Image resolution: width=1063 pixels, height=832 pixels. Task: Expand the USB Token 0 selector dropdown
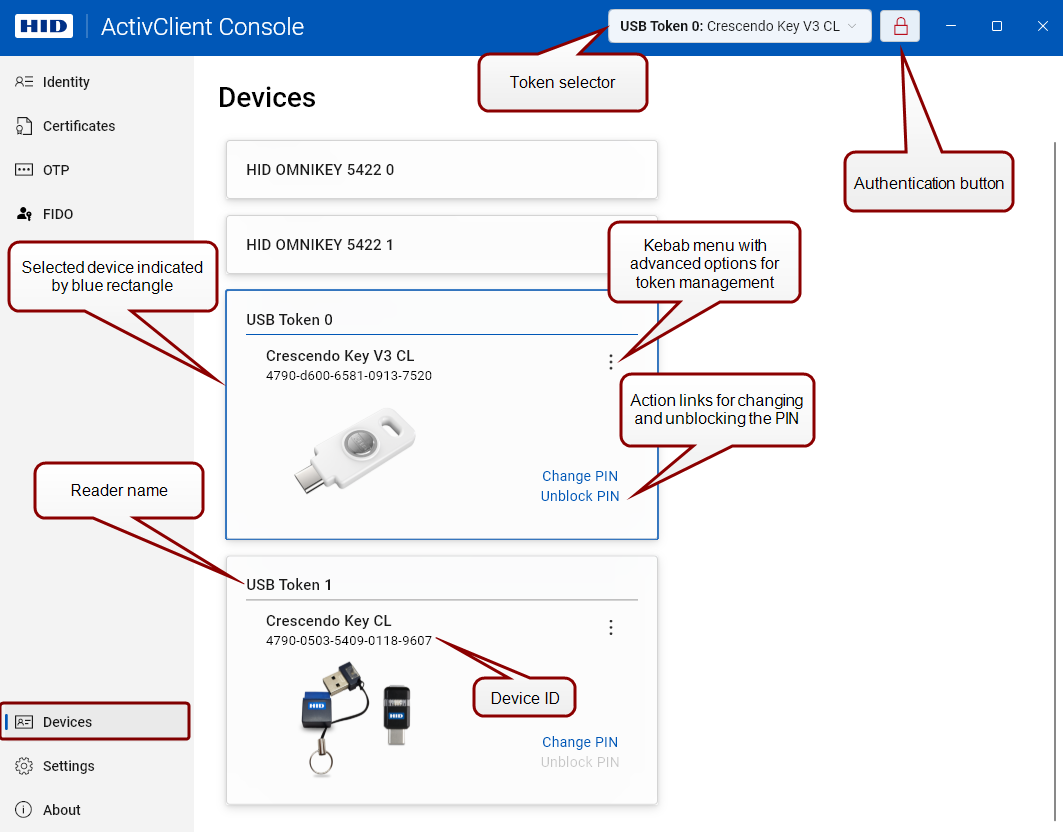[x=740, y=26]
